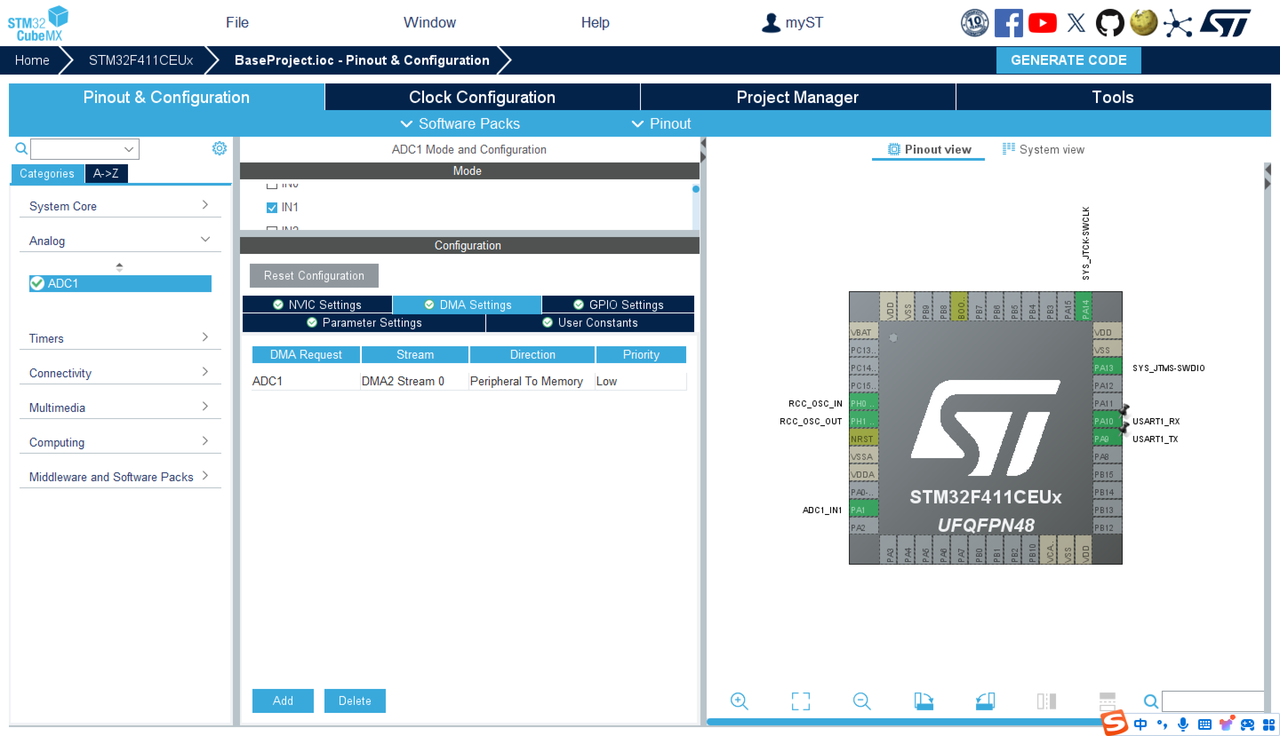Open the YouTube icon in the header

click(x=1042, y=22)
